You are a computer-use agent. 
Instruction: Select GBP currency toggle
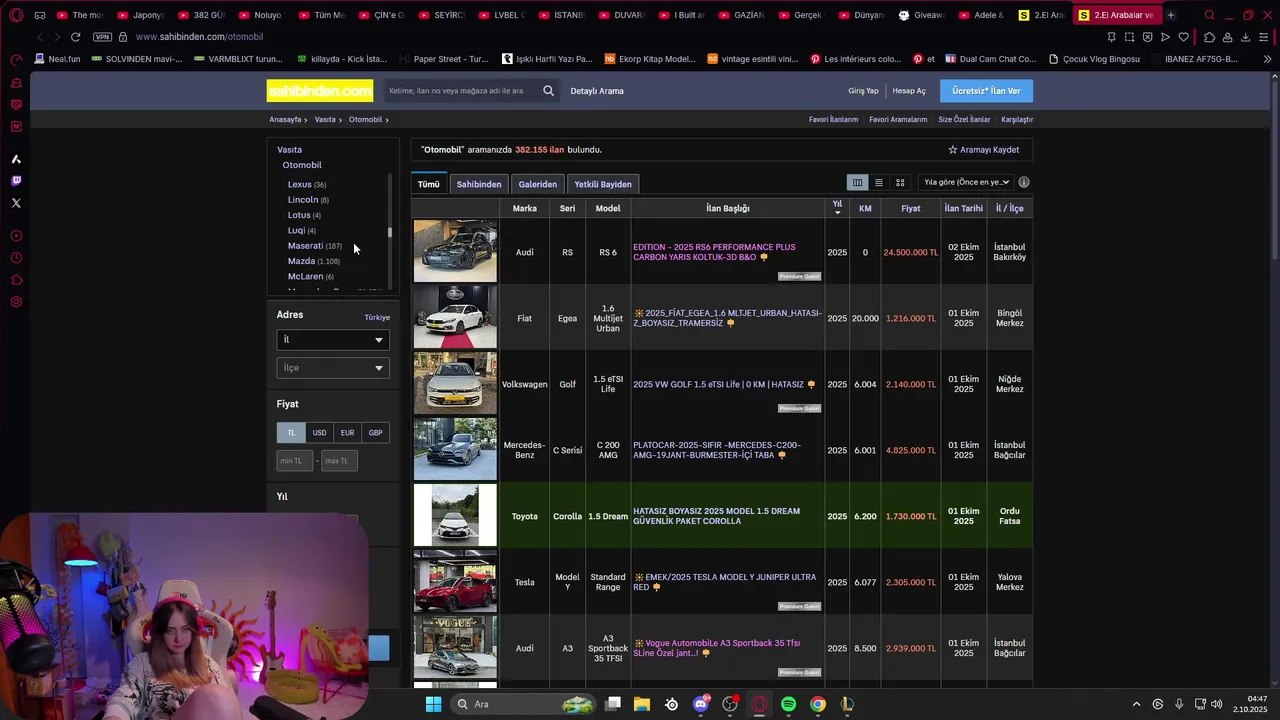click(375, 433)
